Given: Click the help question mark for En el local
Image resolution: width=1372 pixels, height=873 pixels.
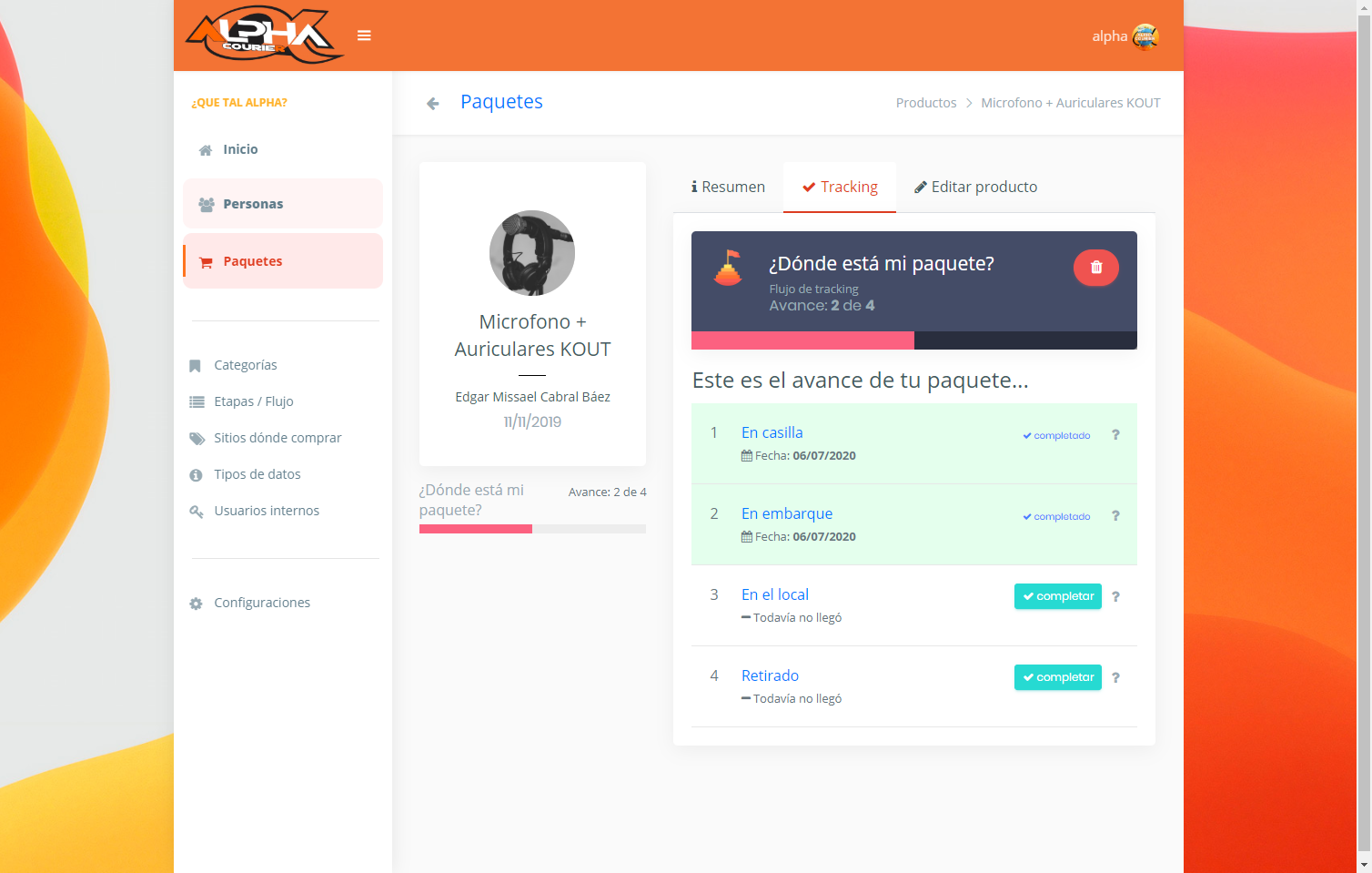Looking at the screenshot, I should tap(1115, 597).
